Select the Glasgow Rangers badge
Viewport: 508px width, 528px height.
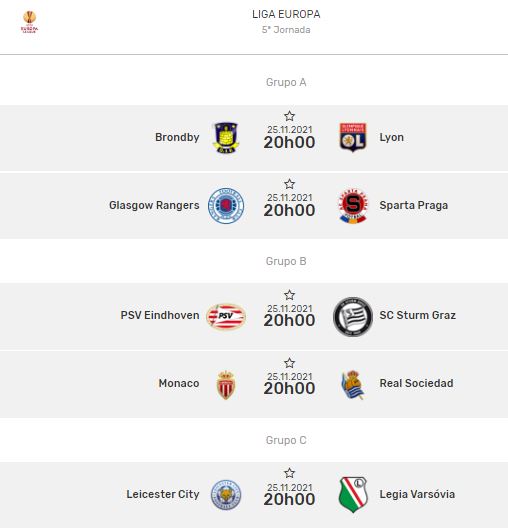(226, 206)
